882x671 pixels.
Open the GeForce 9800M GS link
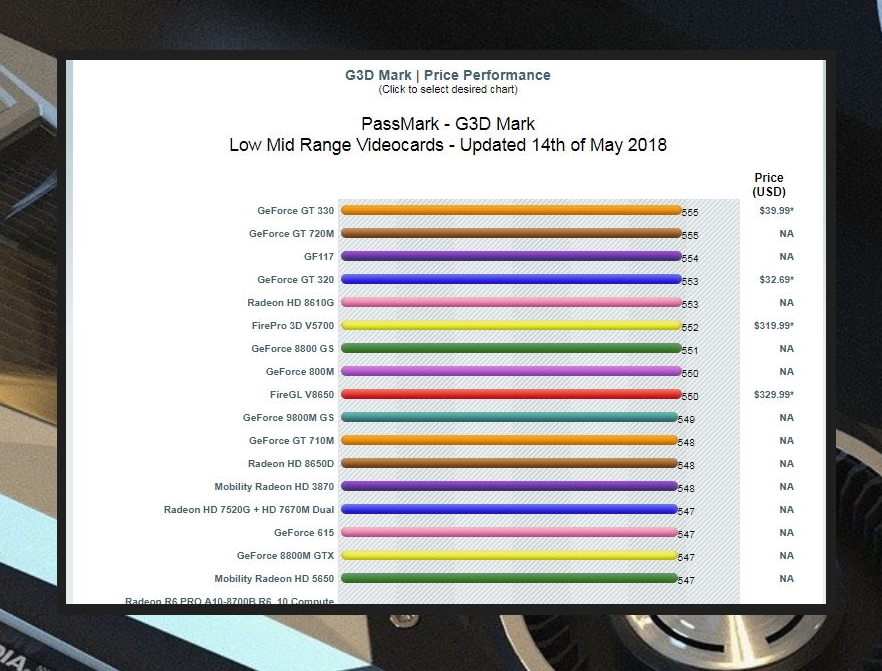point(288,418)
